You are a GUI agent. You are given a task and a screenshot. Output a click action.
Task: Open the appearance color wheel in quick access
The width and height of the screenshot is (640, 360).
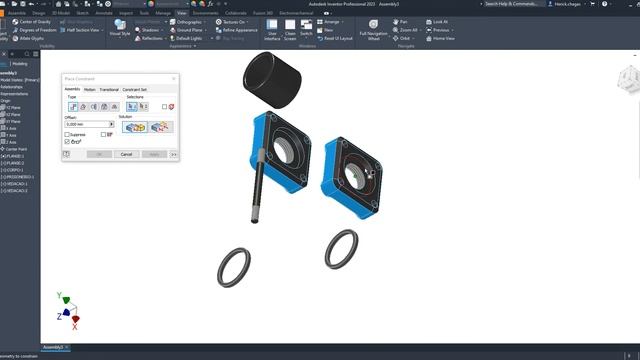[x=151, y=4]
